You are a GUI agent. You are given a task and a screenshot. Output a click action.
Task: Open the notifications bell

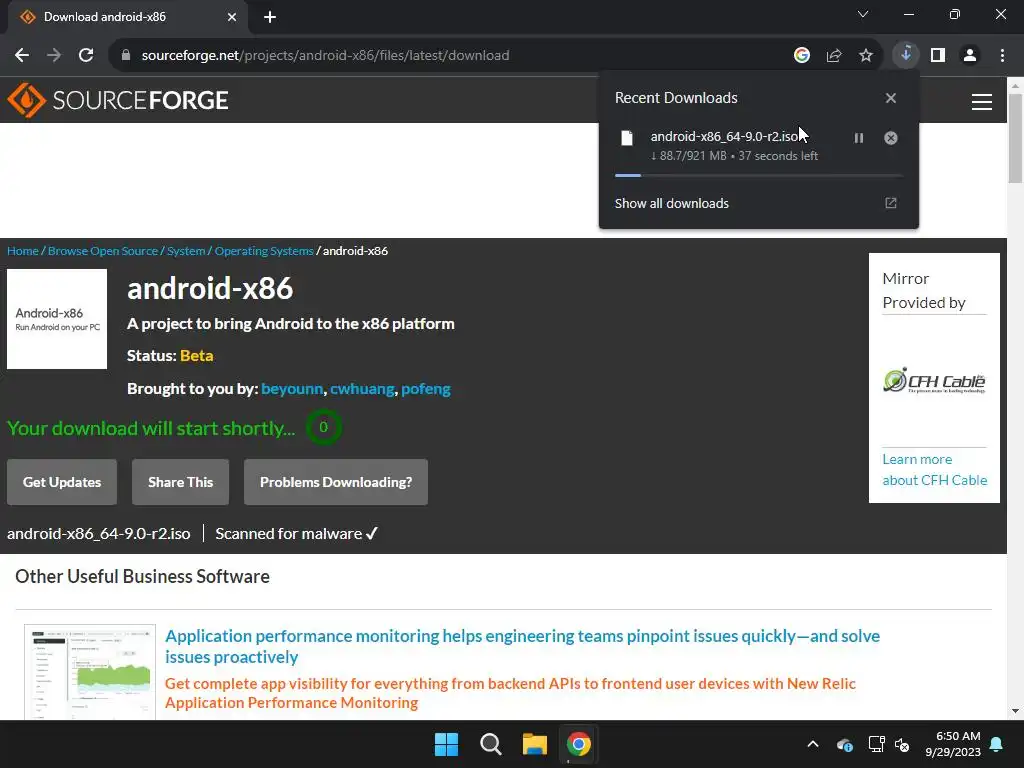coord(997,744)
